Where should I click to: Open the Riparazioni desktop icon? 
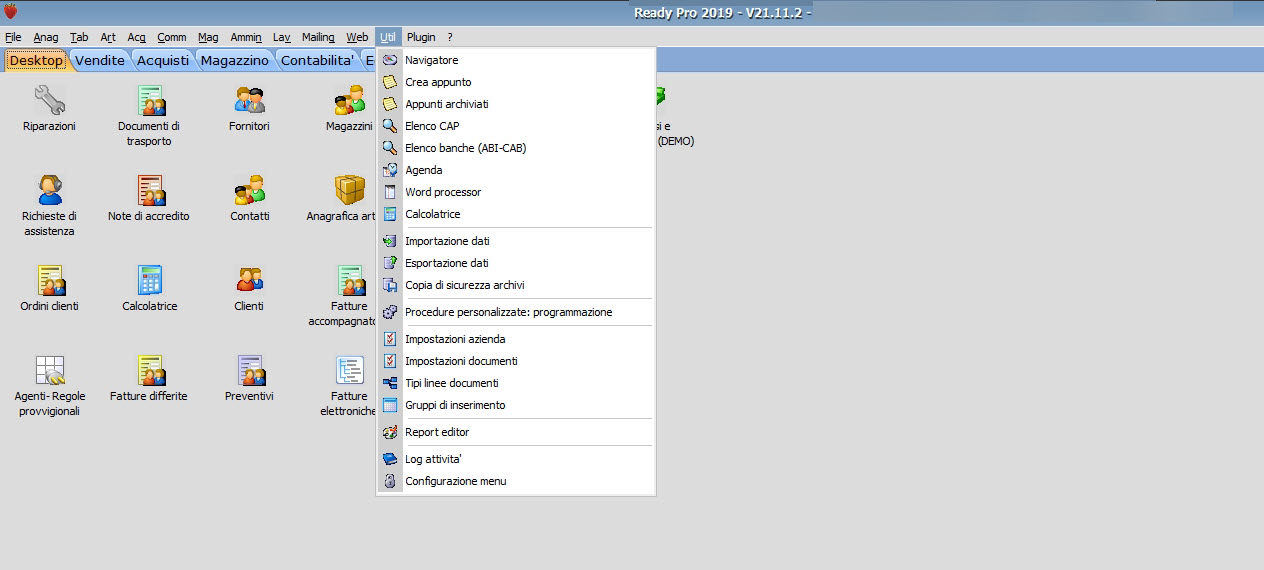pos(49,101)
